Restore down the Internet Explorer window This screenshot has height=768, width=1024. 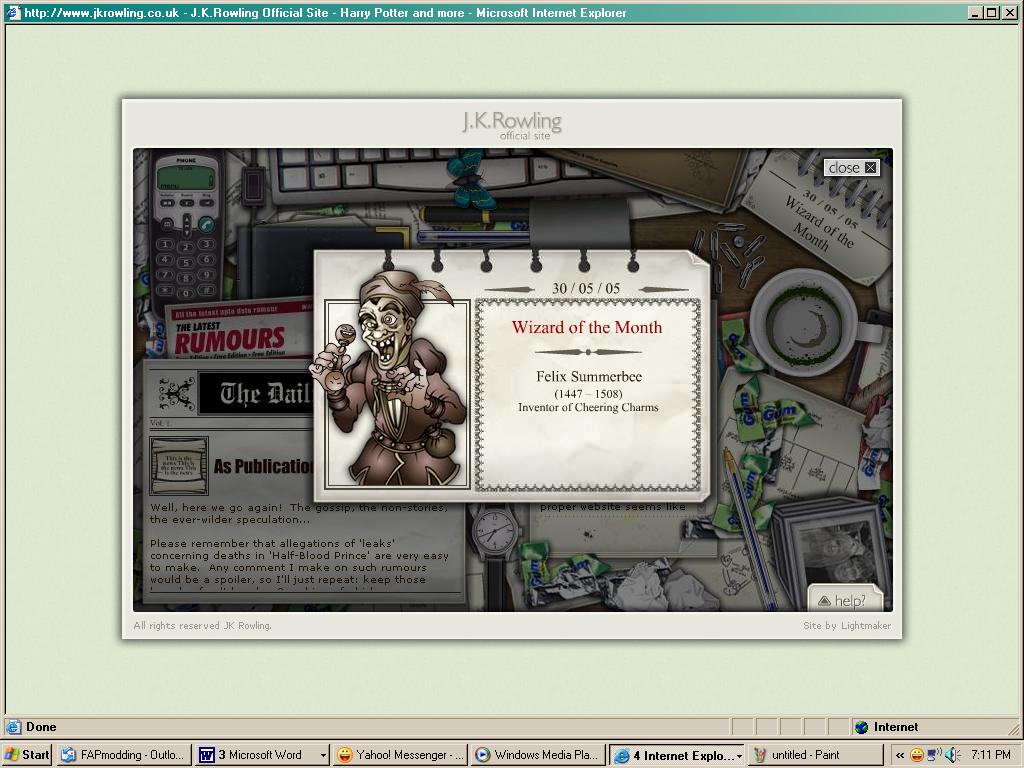click(x=991, y=12)
